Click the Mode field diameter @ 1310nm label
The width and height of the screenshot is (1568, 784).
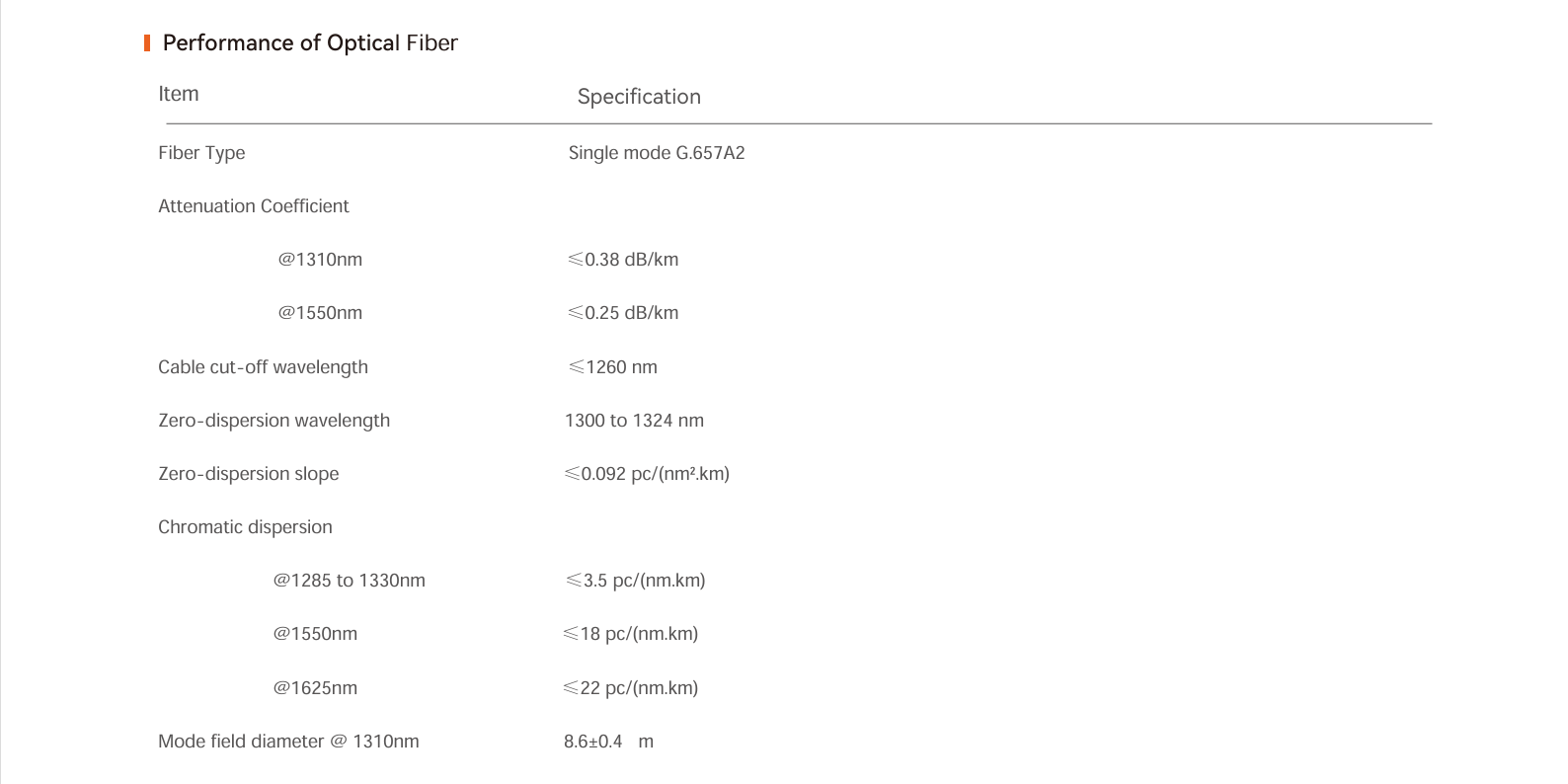coord(288,742)
